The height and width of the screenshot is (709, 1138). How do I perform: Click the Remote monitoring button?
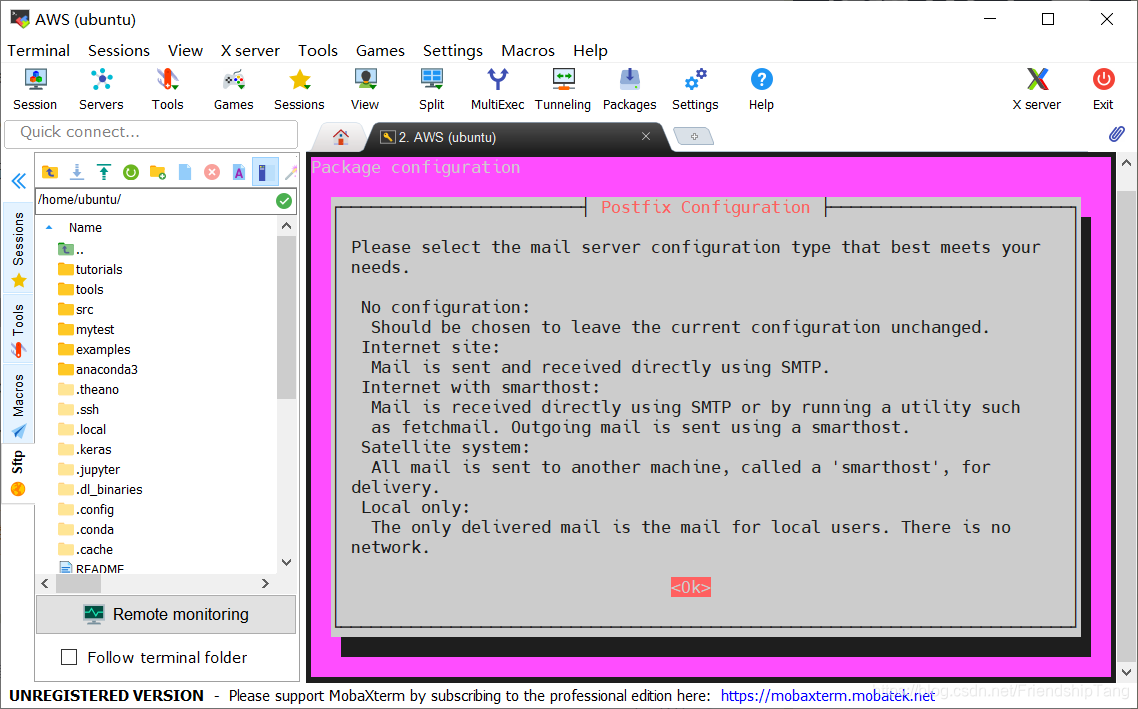(166, 615)
